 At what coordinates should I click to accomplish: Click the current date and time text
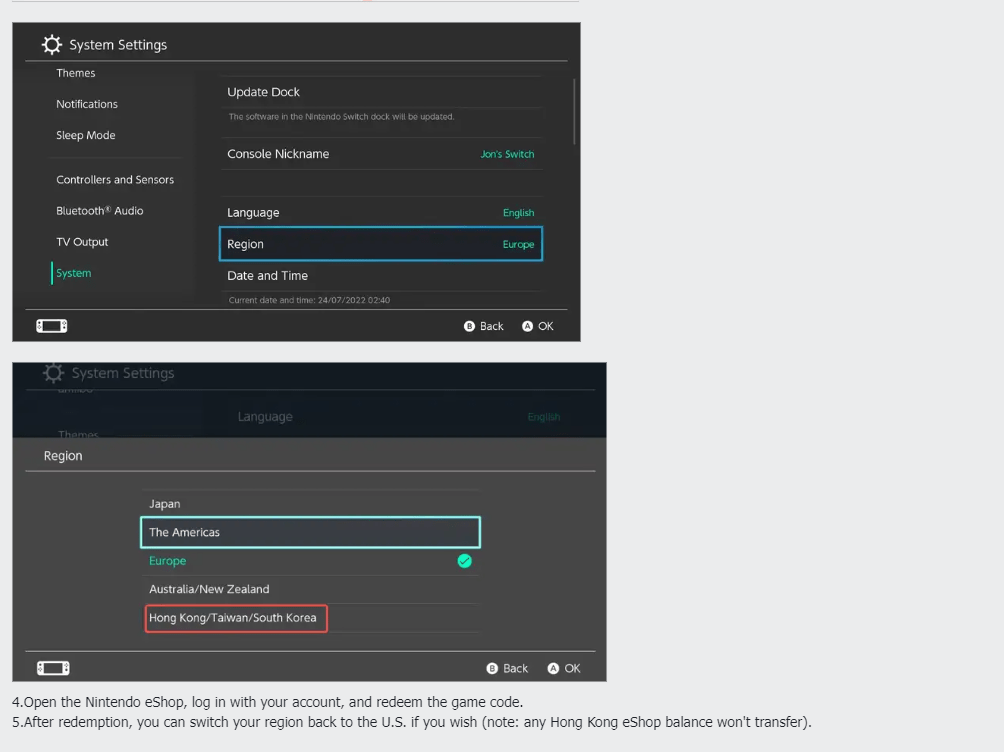click(309, 300)
